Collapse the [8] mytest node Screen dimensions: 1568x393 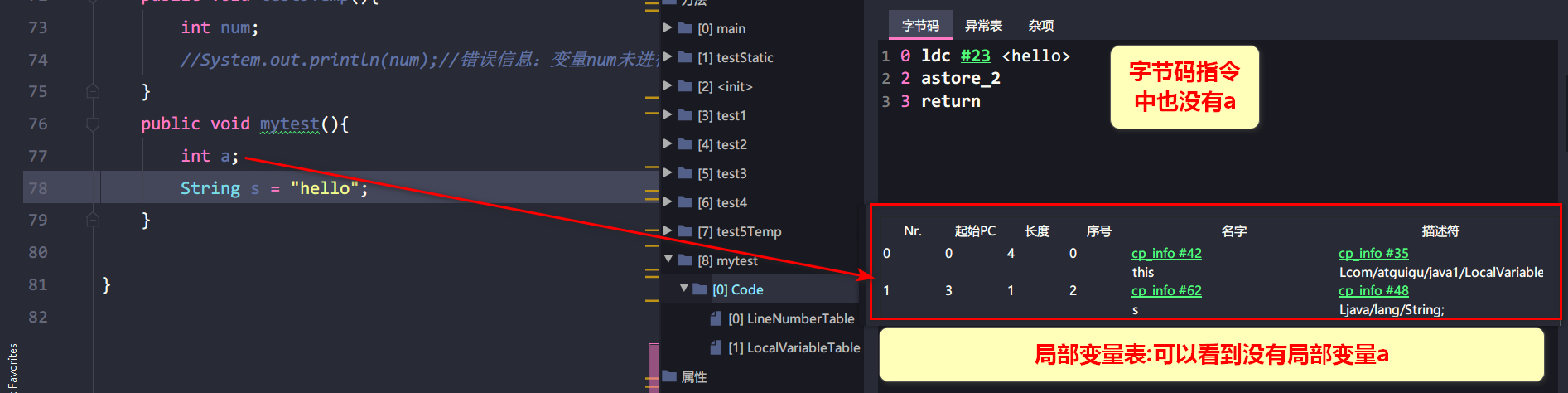click(668, 260)
